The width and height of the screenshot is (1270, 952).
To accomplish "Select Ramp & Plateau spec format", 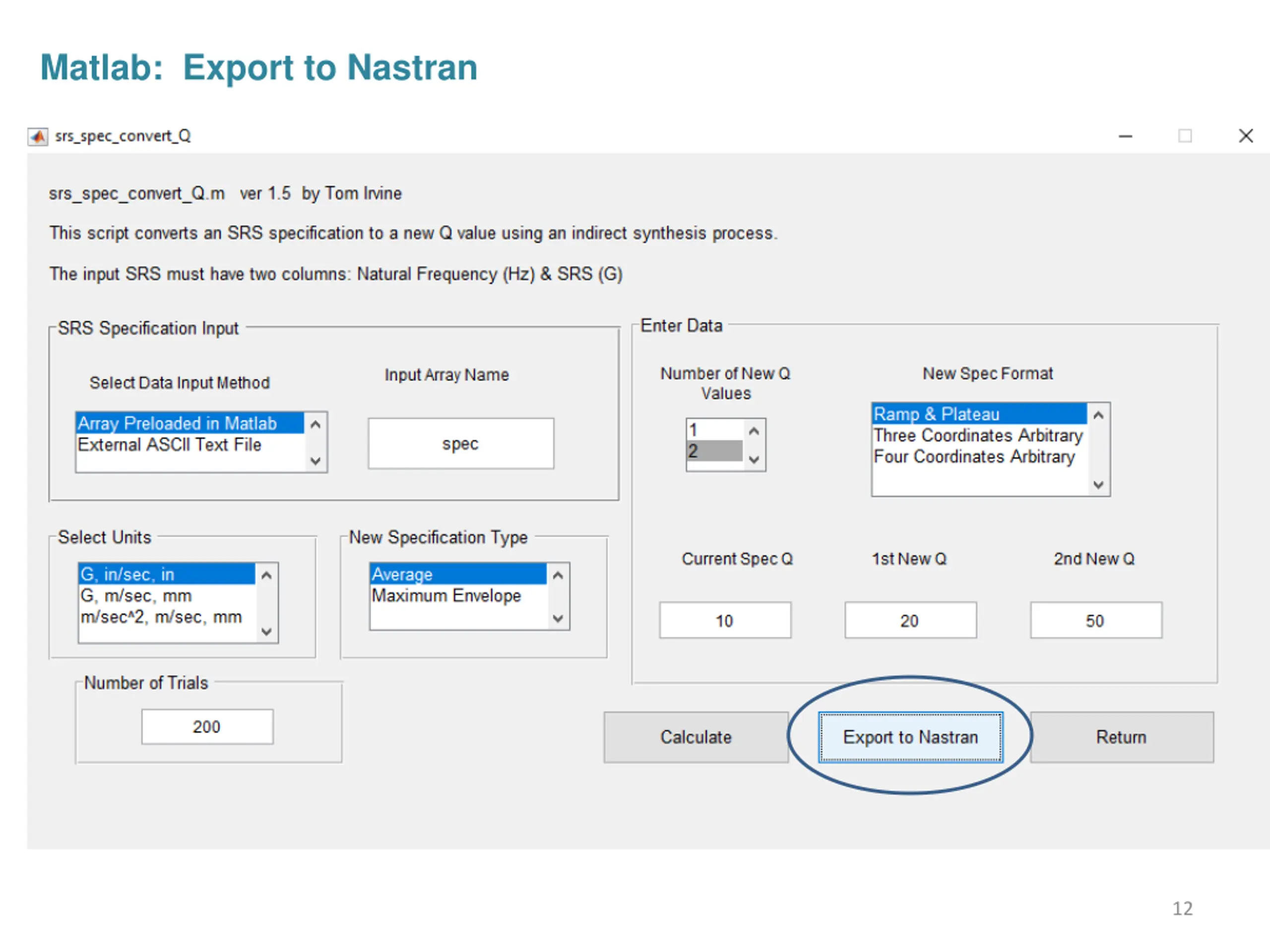I will pos(979,415).
